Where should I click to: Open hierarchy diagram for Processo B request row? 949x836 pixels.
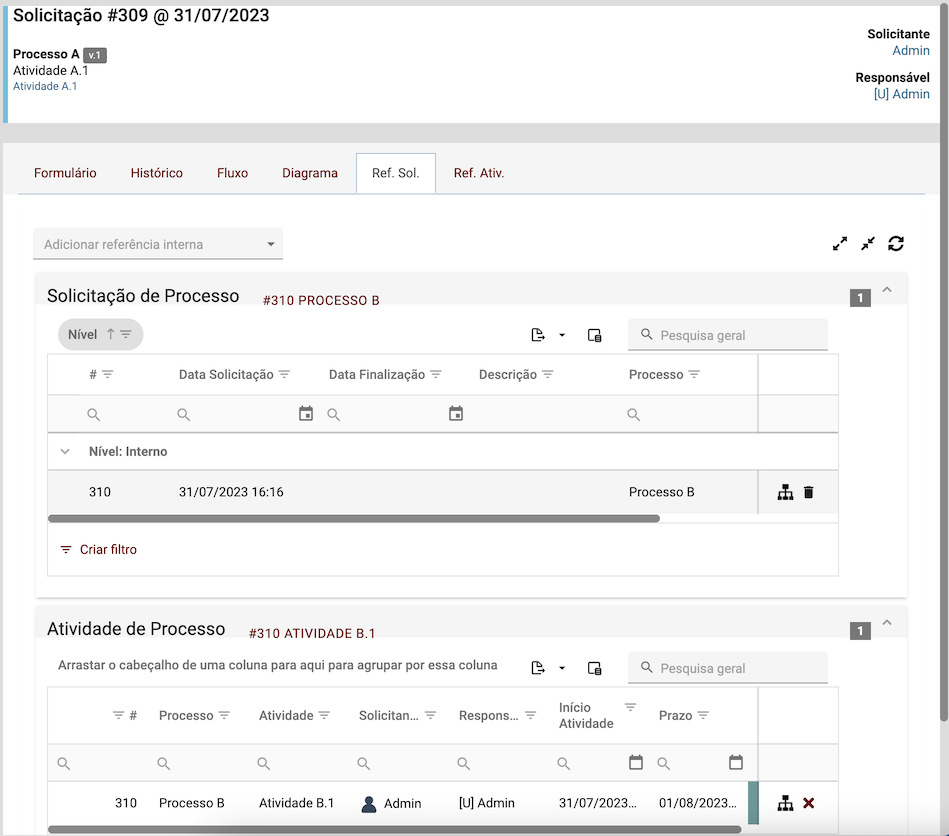[x=785, y=492]
